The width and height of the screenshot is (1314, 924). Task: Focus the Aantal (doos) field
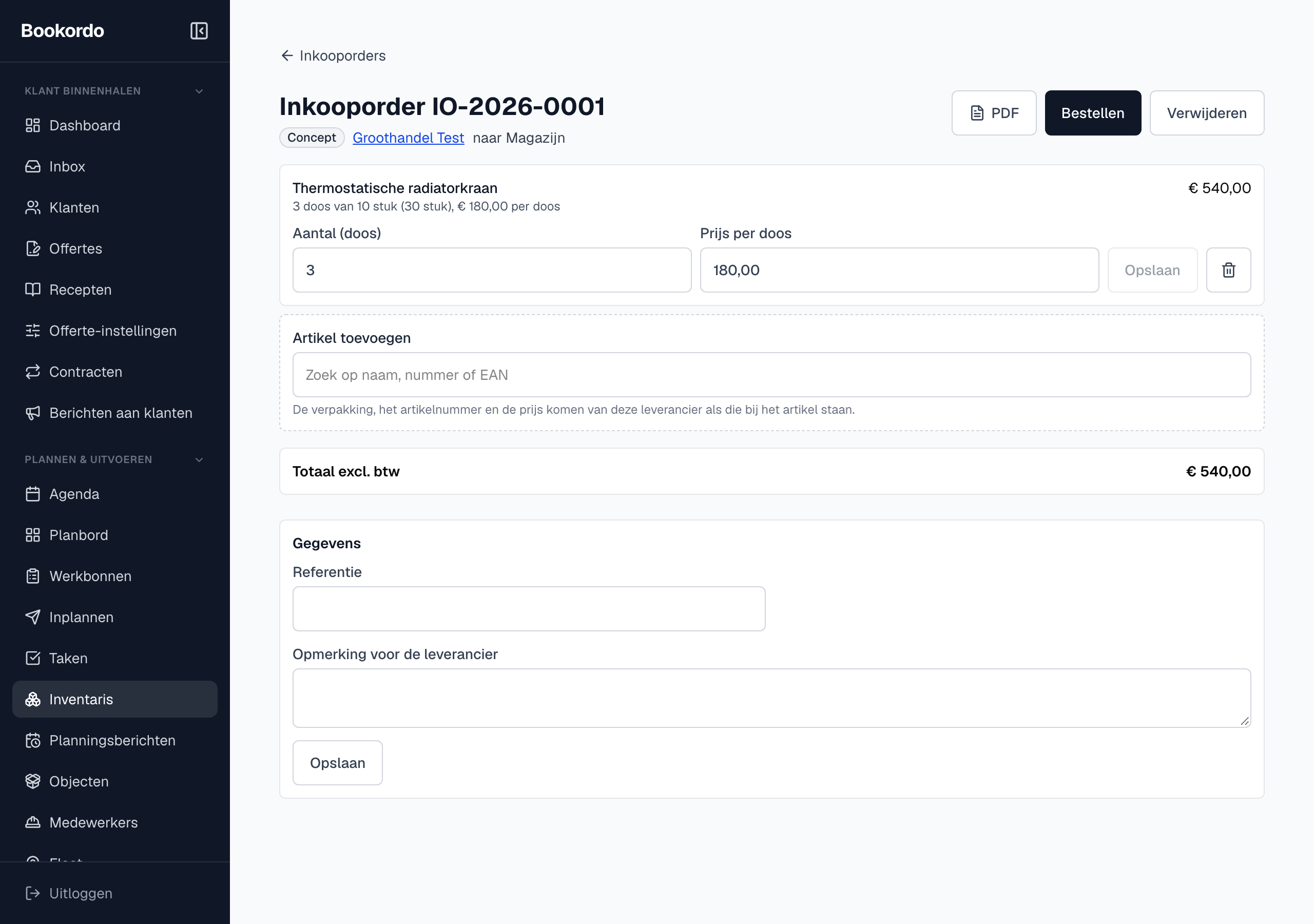tap(492, 270)
